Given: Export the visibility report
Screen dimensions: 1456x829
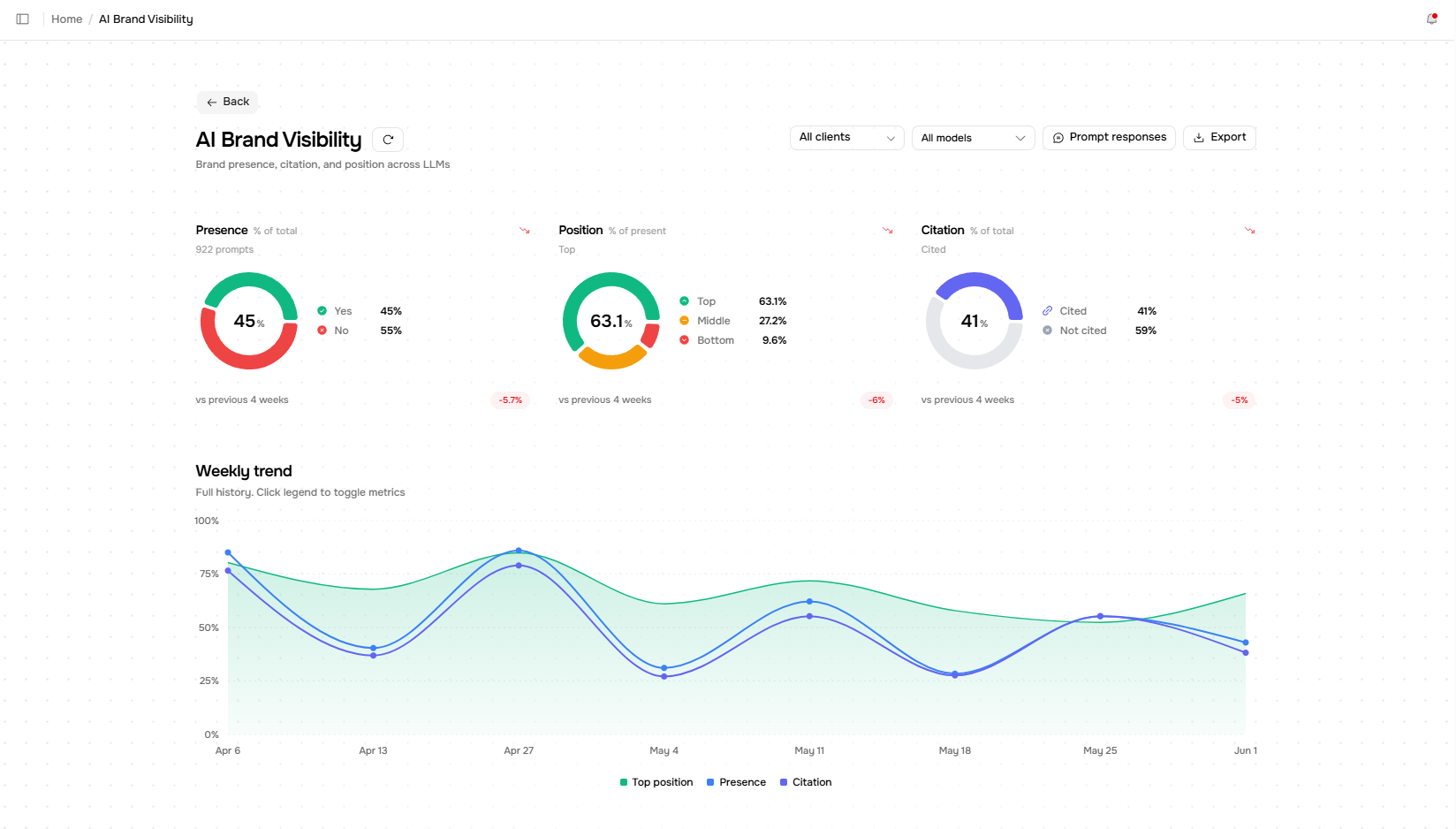Looking at the screenshot, I should [1219, 138].
